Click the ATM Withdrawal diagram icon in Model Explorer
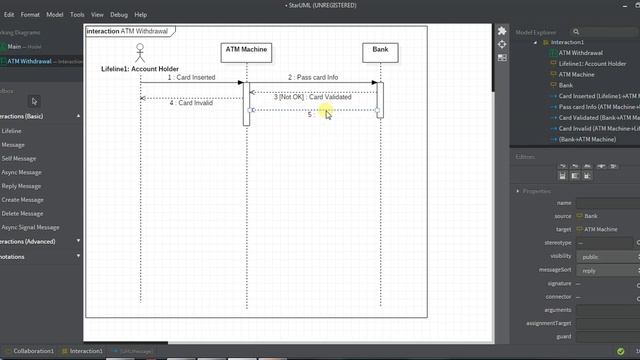Screen dimensions: 640x360 553,53
